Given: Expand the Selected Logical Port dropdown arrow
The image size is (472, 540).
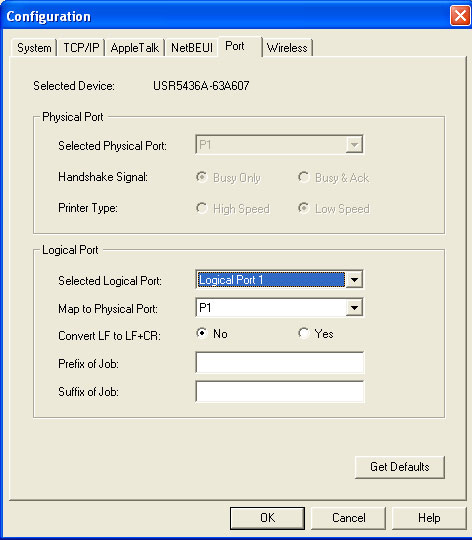Looking at the screenshot, I should pyautogui.click(x=354, y=280).
